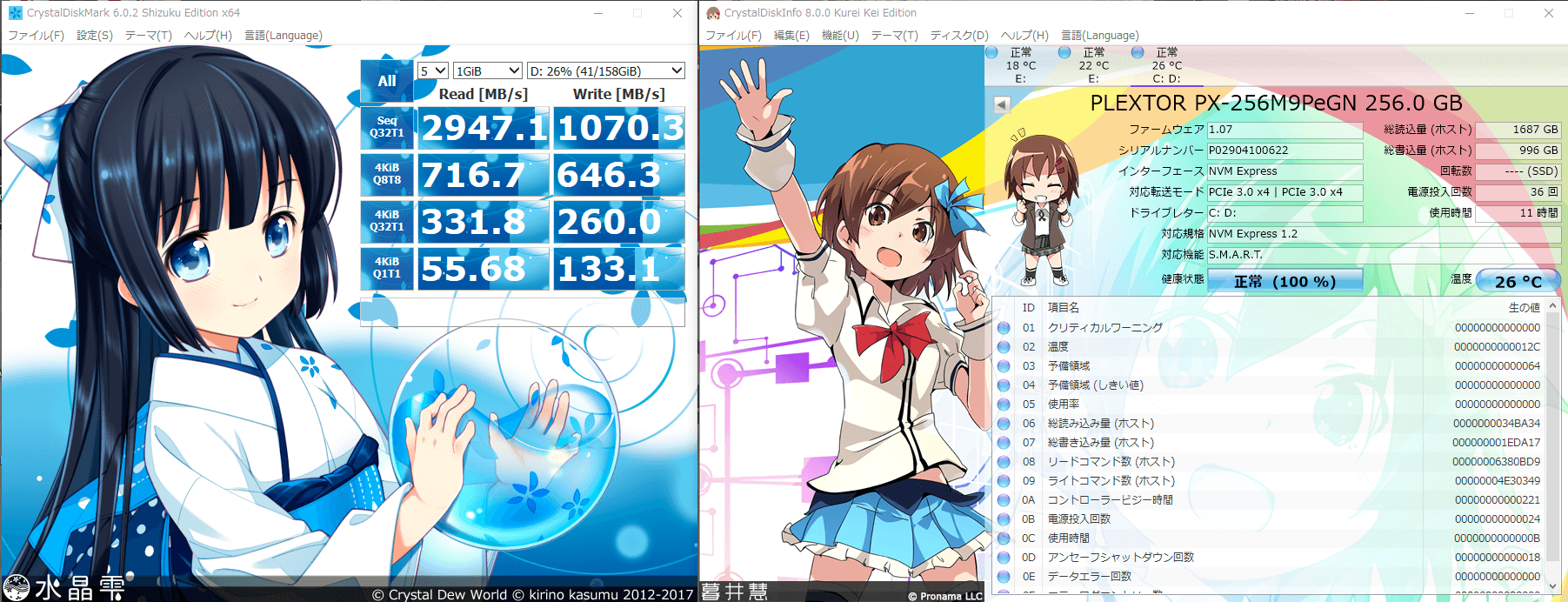This screenshot has height=602, width=1568.
Task: Click the status icon for attribute 03 予備領域
Action: 1004,366
